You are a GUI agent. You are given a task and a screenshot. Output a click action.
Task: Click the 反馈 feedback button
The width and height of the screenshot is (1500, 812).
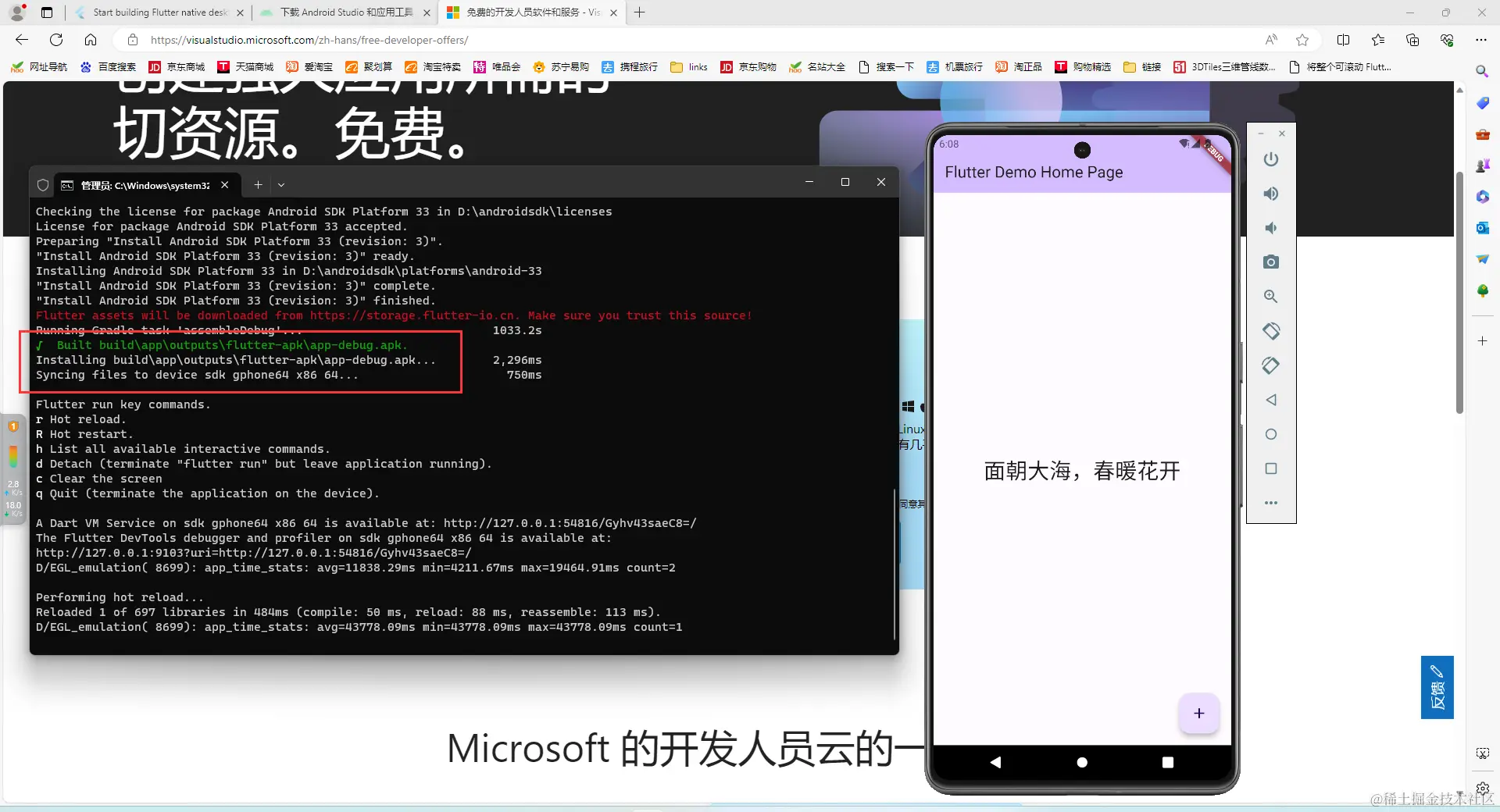point(1437,687)
